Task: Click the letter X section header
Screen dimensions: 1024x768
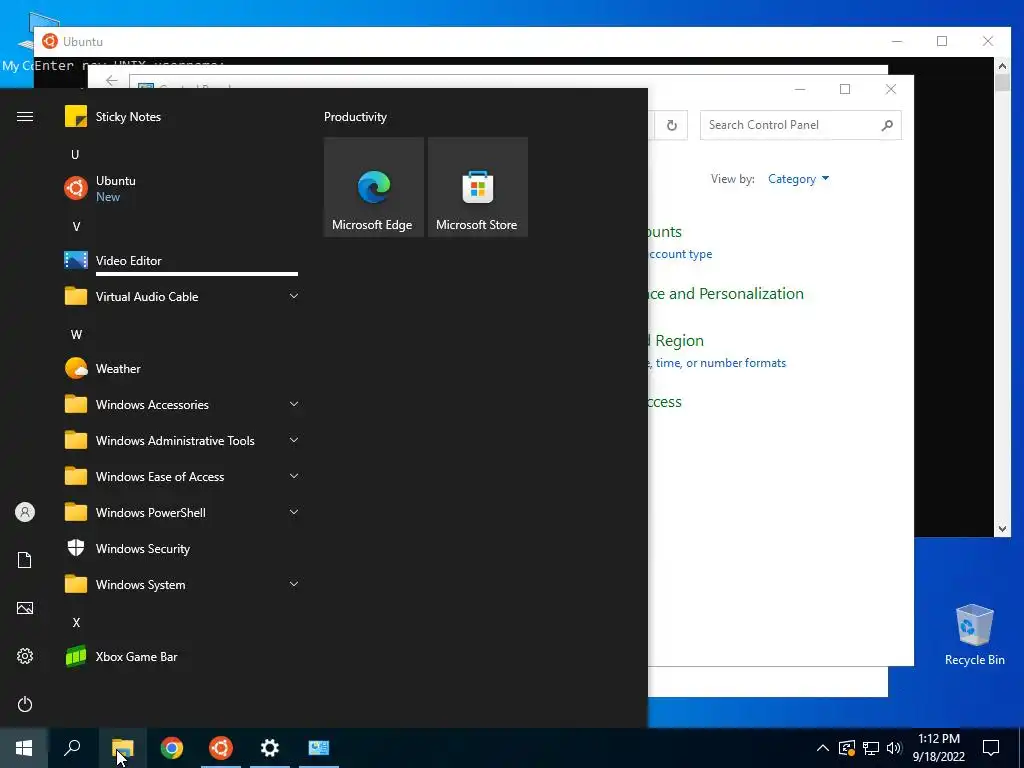Action: click(x=76, y=623)
